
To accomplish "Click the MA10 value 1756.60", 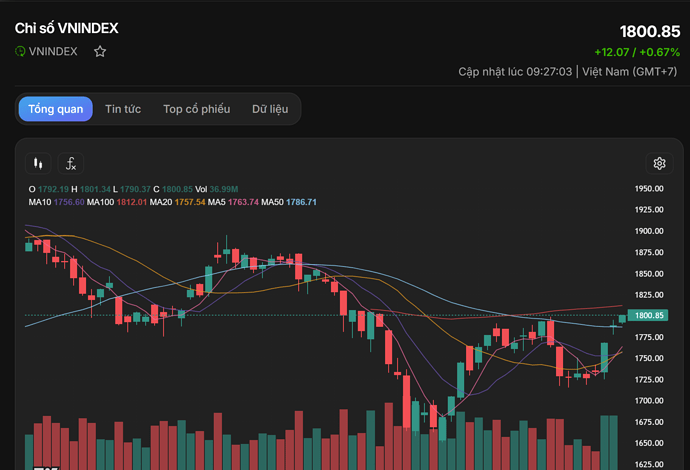I will [69, 202].
